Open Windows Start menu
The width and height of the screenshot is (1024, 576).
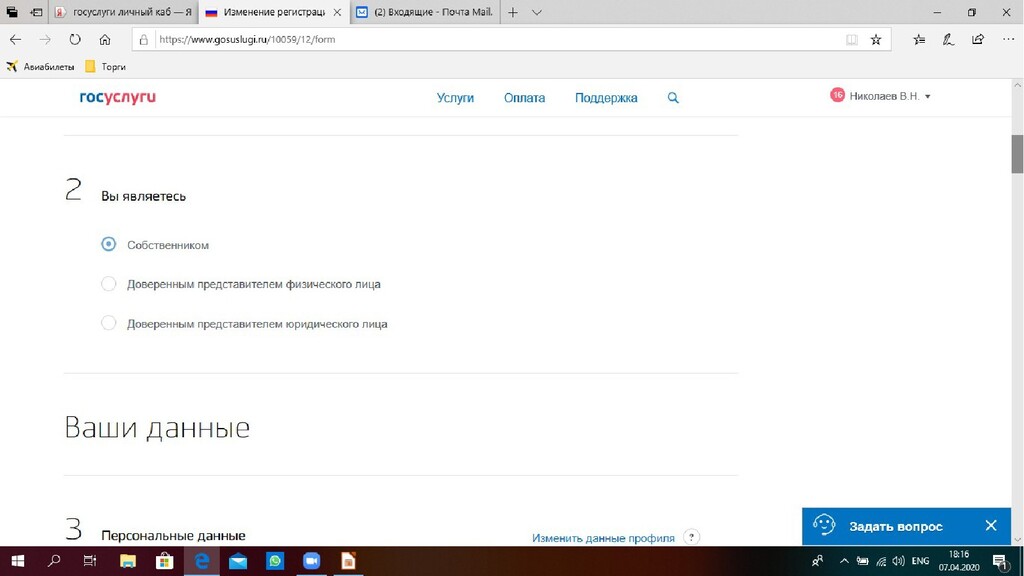point(18,561)
